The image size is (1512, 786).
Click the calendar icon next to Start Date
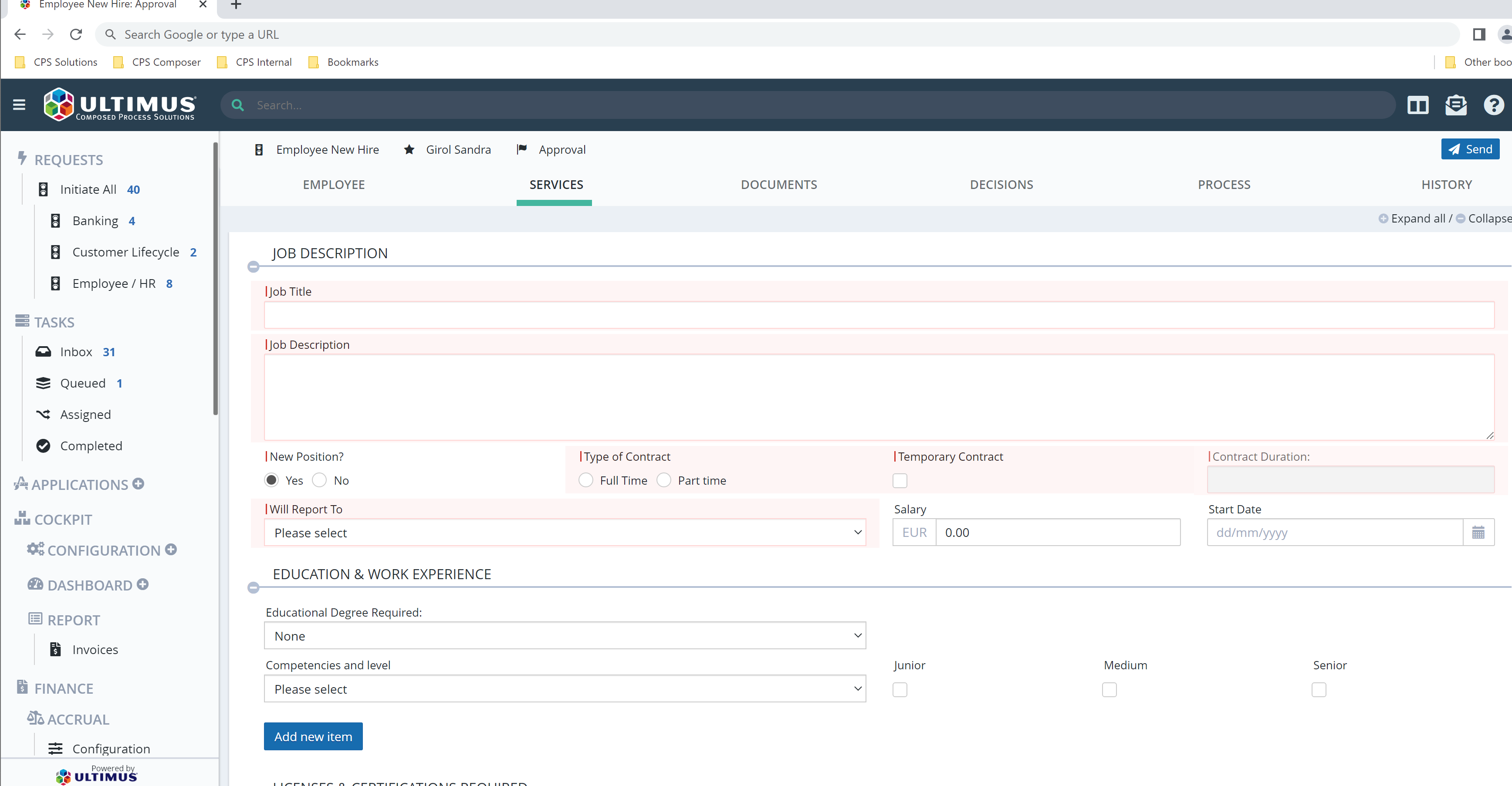[1479, 532]
